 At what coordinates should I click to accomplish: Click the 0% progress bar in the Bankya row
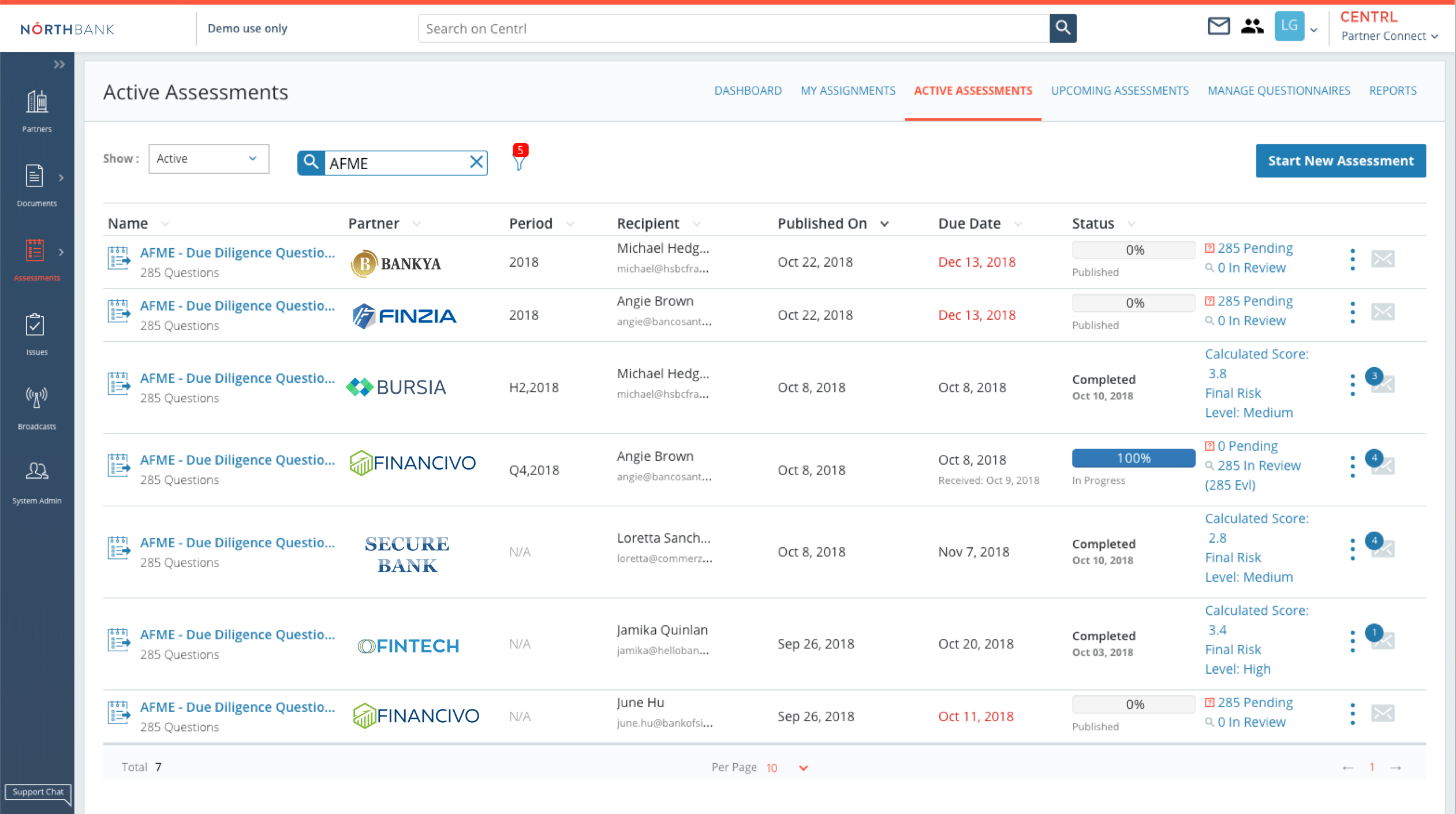point(1133,250)
